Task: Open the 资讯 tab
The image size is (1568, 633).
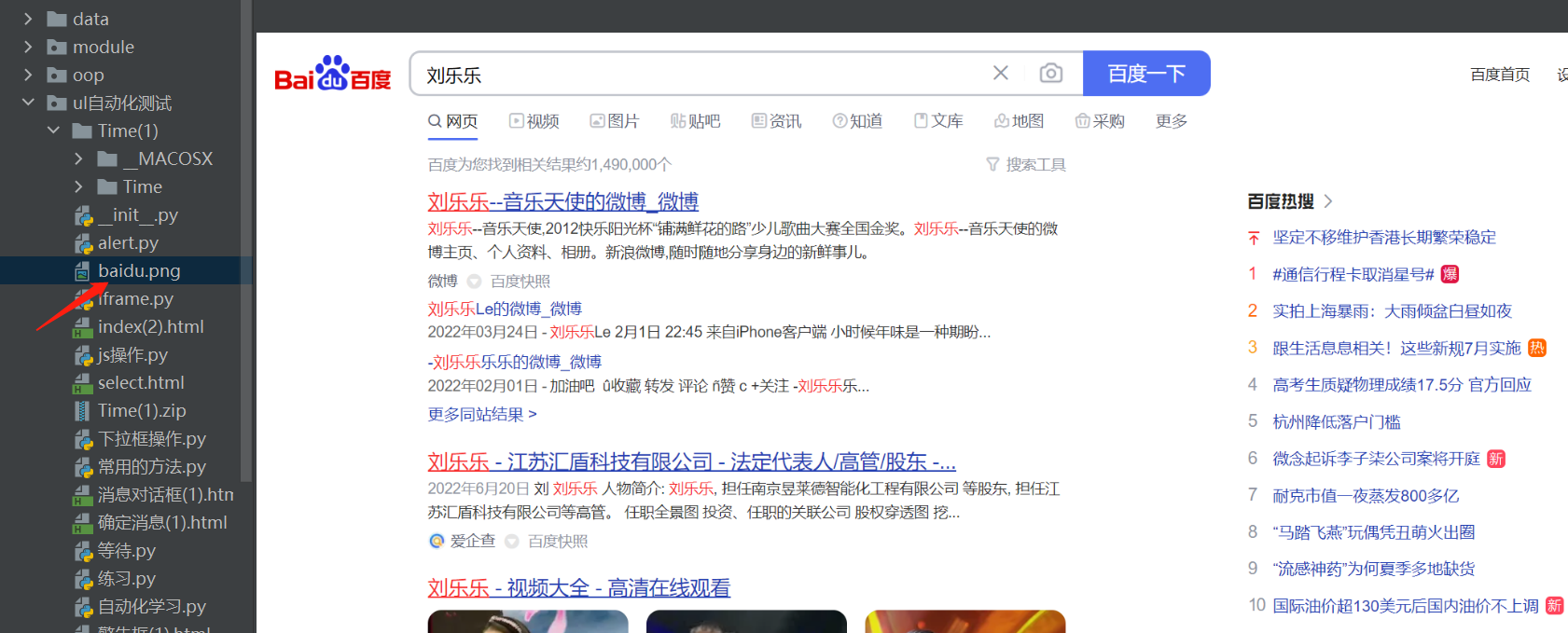Action: (776, 121)
